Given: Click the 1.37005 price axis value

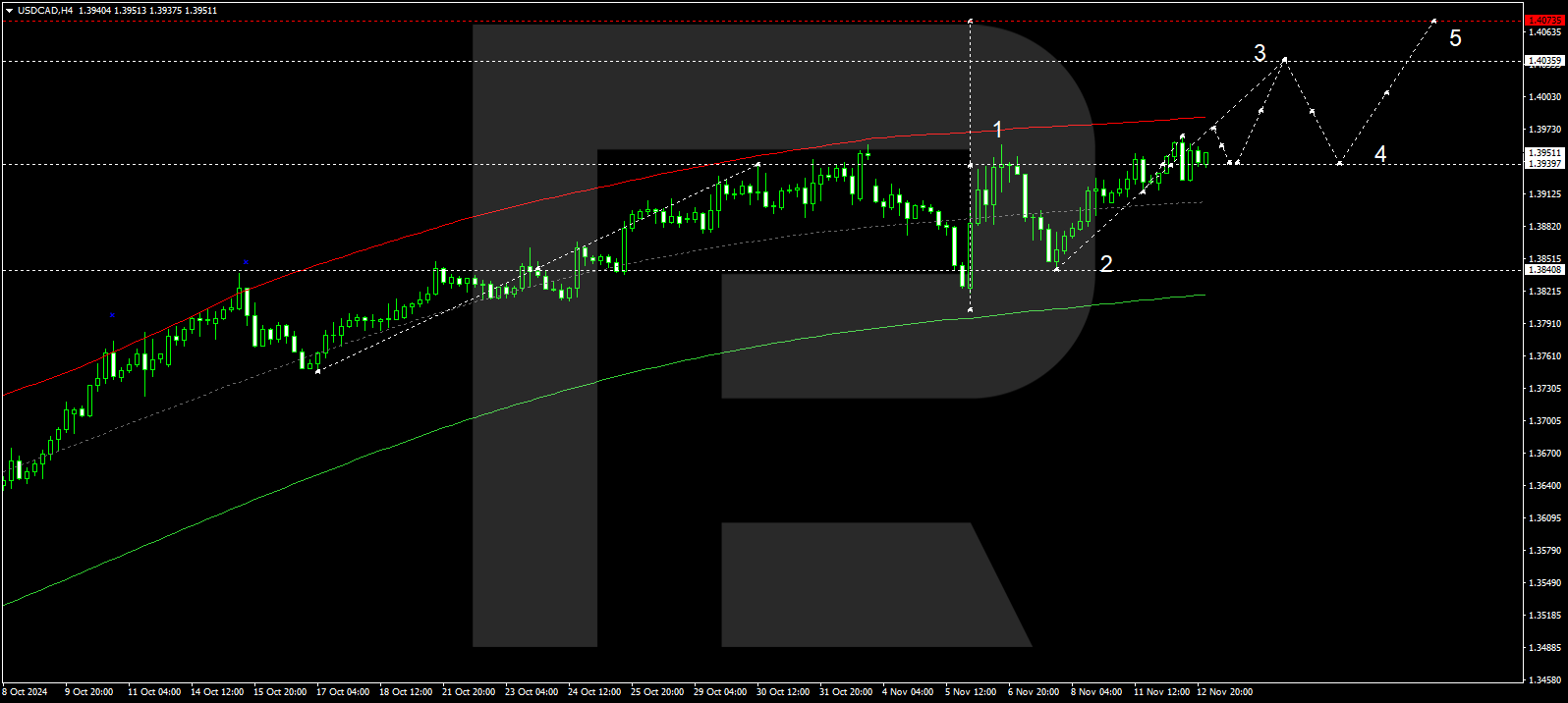Looking at the screenshot, I should [1545, 420].
